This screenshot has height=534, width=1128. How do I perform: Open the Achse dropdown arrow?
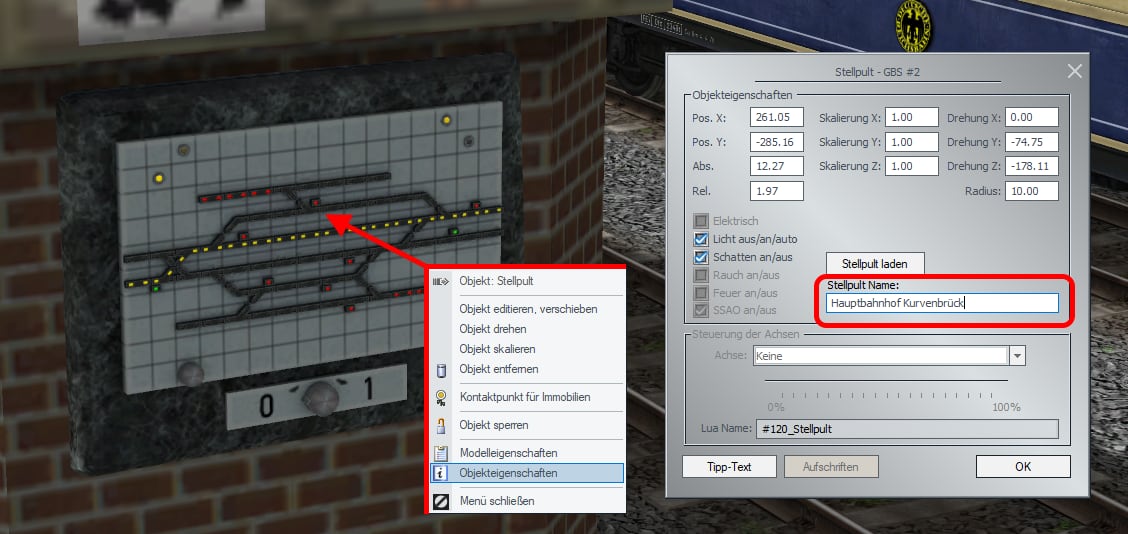pos(1017,356)
